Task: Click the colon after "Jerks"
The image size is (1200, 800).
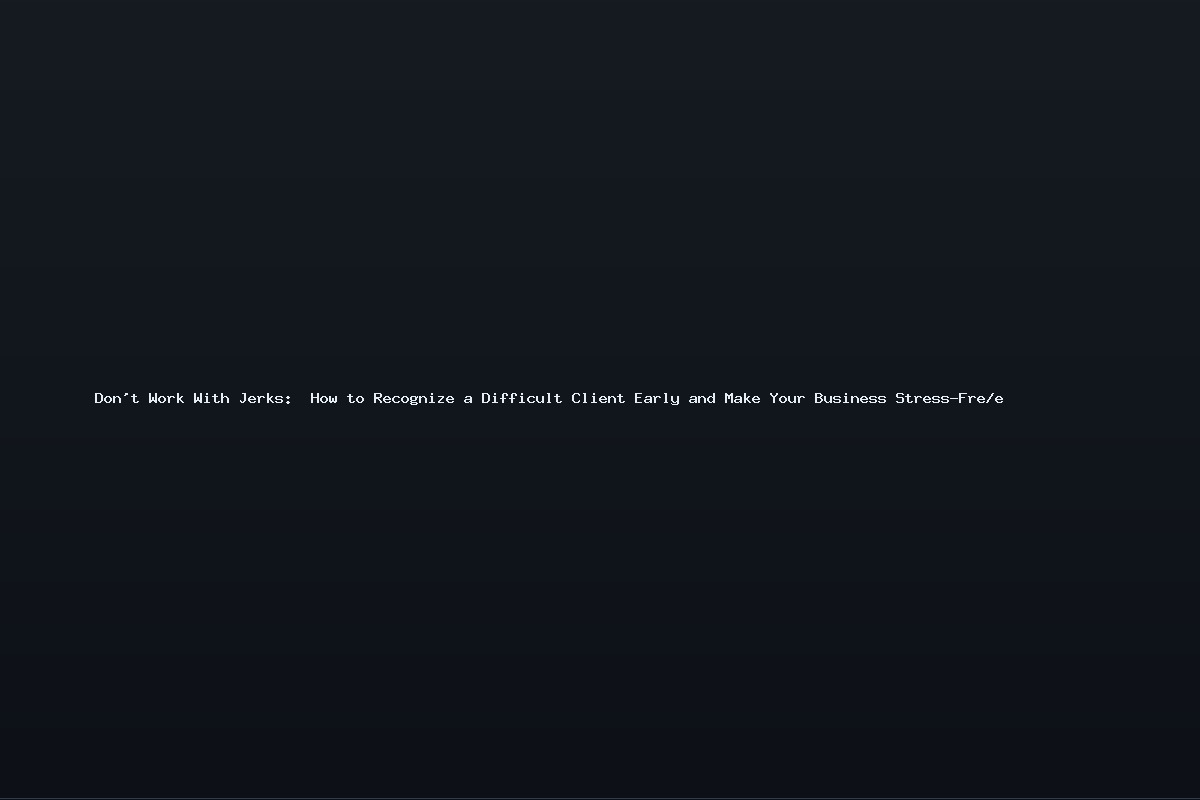Action: [x=288, y=399]
